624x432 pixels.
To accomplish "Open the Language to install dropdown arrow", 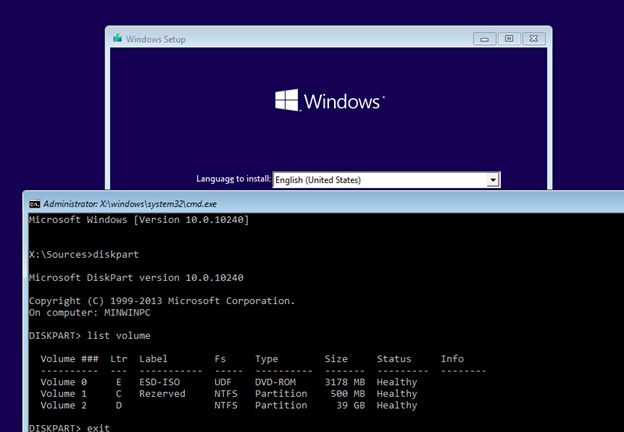I will (x=493, y=180).
